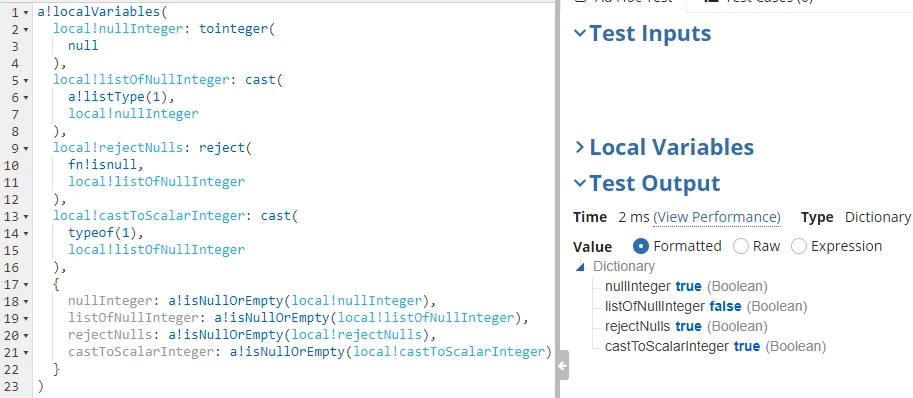Image resolution: width=913 pixels, height=398 pixels.
Task: Click the editor pane collapse arrow handle
Action: 562,366
